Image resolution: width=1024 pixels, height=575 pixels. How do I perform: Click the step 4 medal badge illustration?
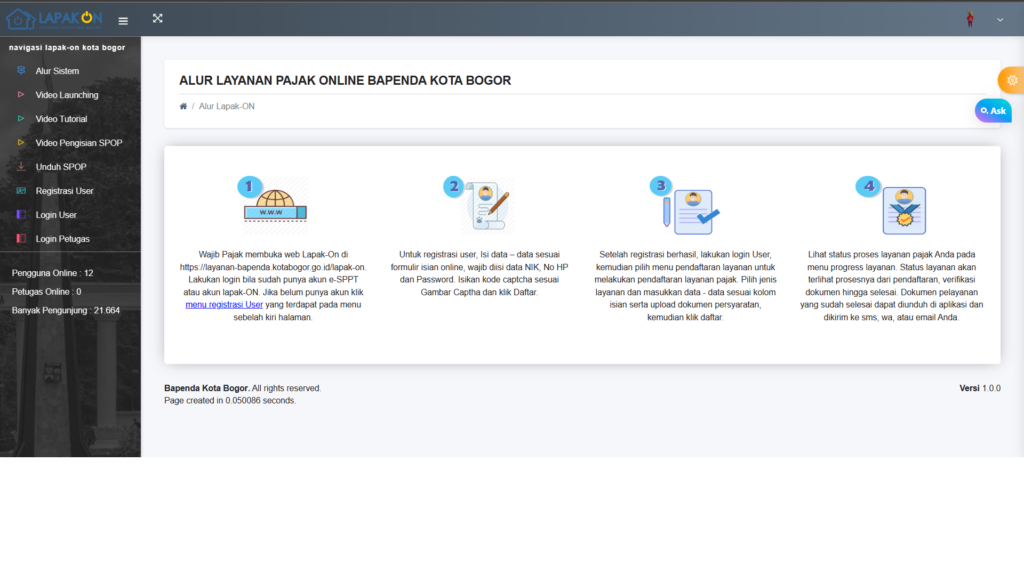click(x=891, y=205)
